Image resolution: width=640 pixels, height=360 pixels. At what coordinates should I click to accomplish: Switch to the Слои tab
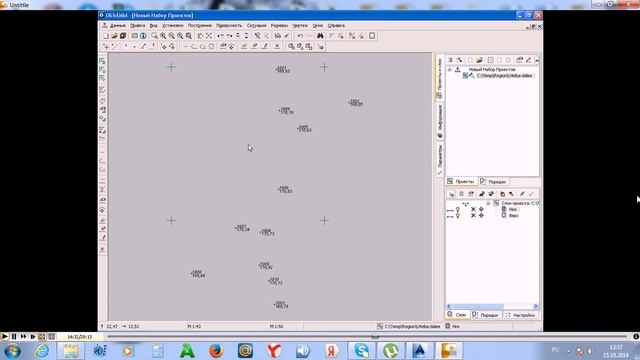point(457,315)
